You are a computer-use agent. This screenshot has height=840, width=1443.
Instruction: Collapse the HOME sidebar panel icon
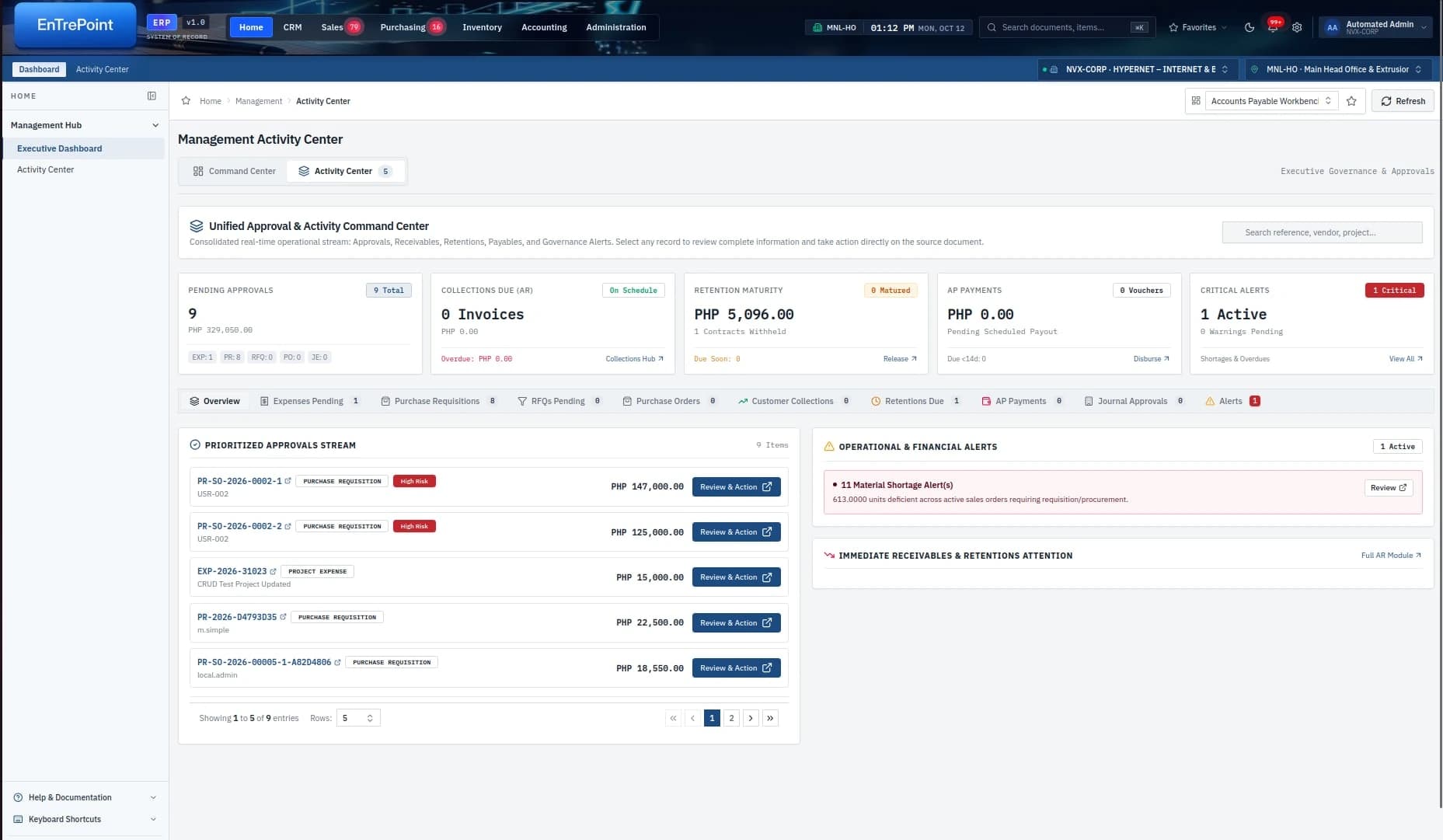152,96
